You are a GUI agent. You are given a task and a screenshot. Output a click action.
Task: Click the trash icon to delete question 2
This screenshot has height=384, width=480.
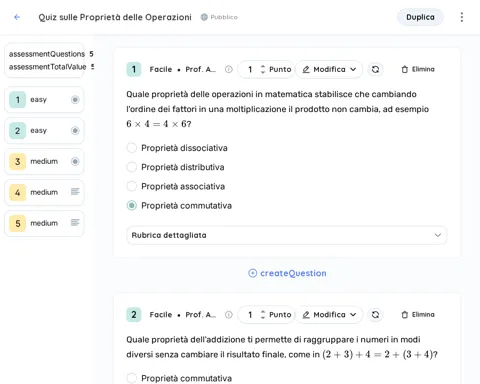405,315
